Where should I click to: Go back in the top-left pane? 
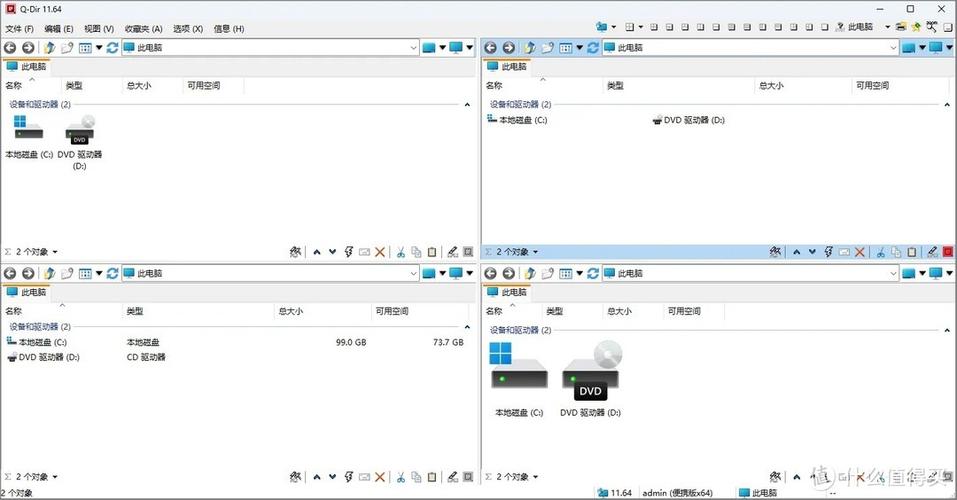point(10,48)
